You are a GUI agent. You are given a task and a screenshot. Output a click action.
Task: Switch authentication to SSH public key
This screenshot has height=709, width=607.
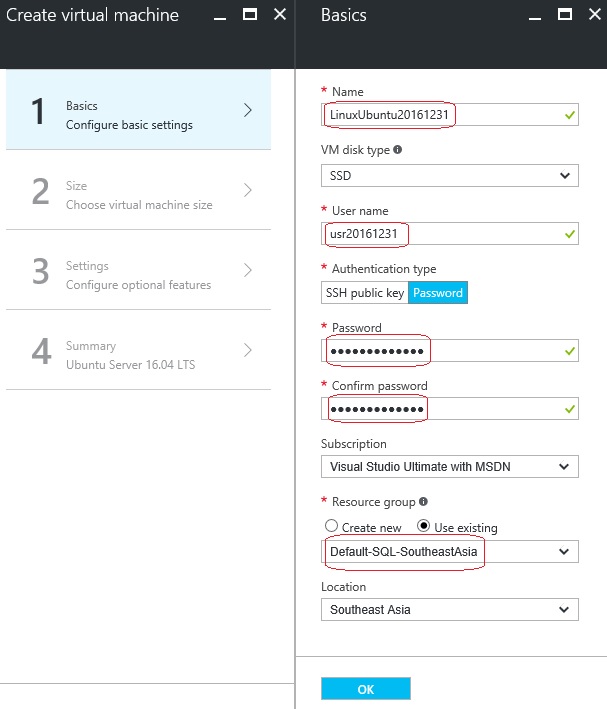click(365, 293)
